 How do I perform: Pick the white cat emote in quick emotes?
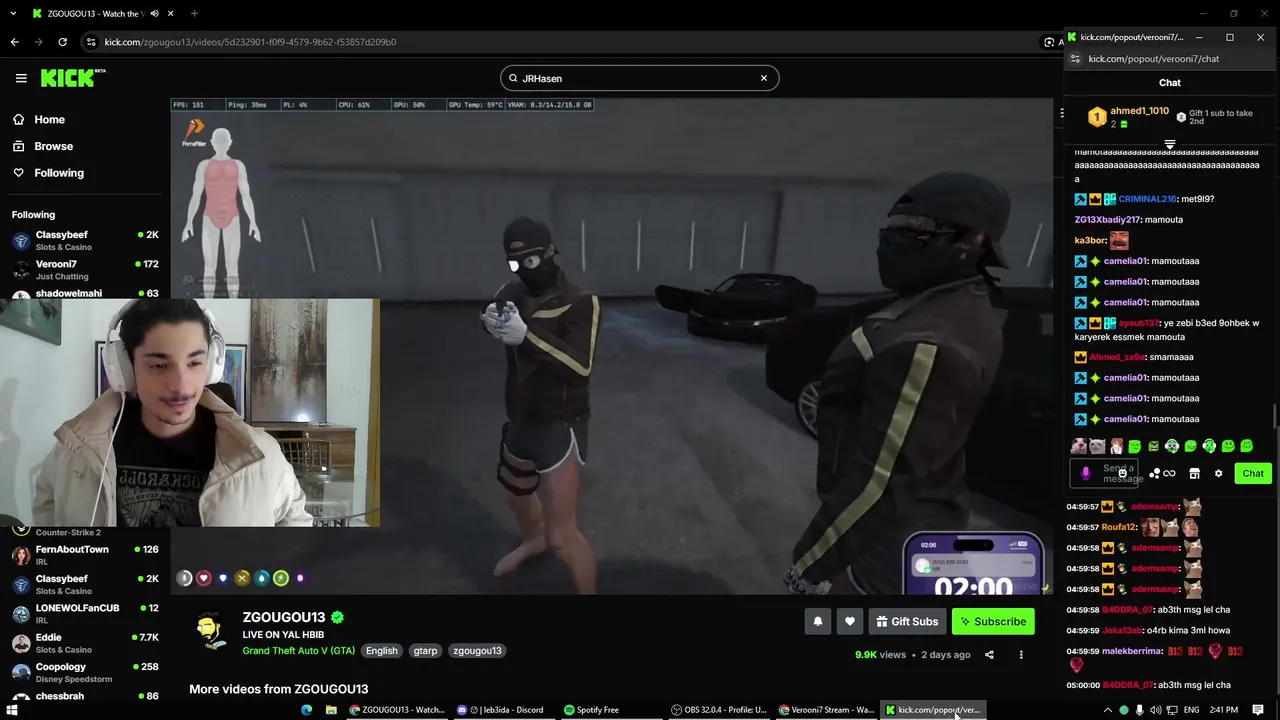[x=1098, y=446]
